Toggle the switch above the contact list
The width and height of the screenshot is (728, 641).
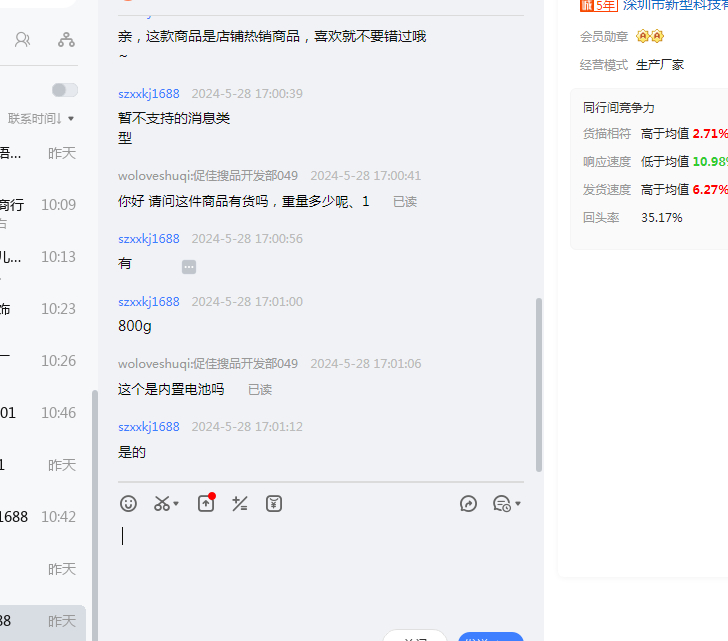[65, 90]
